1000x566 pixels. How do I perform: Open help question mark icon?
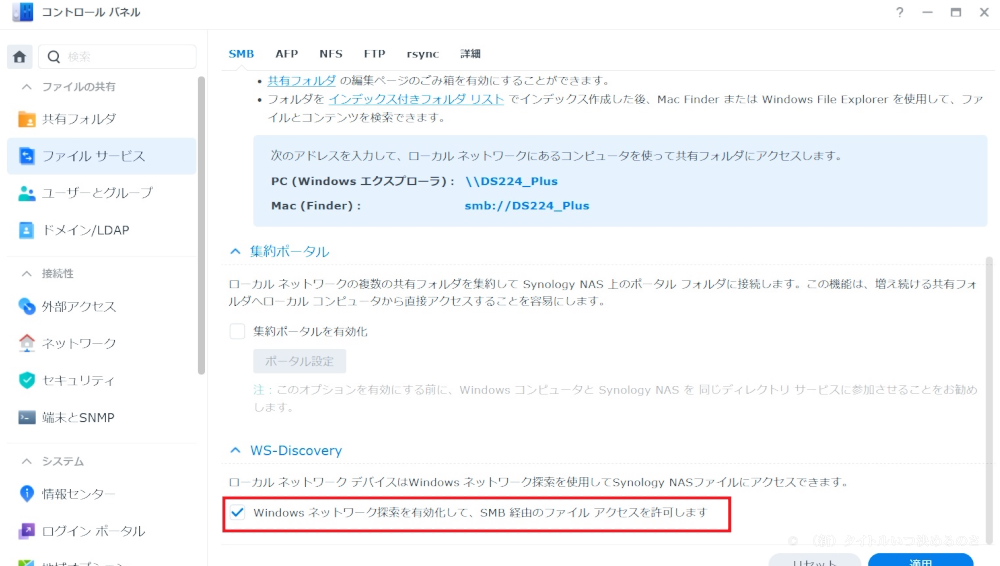pos(899,12)
